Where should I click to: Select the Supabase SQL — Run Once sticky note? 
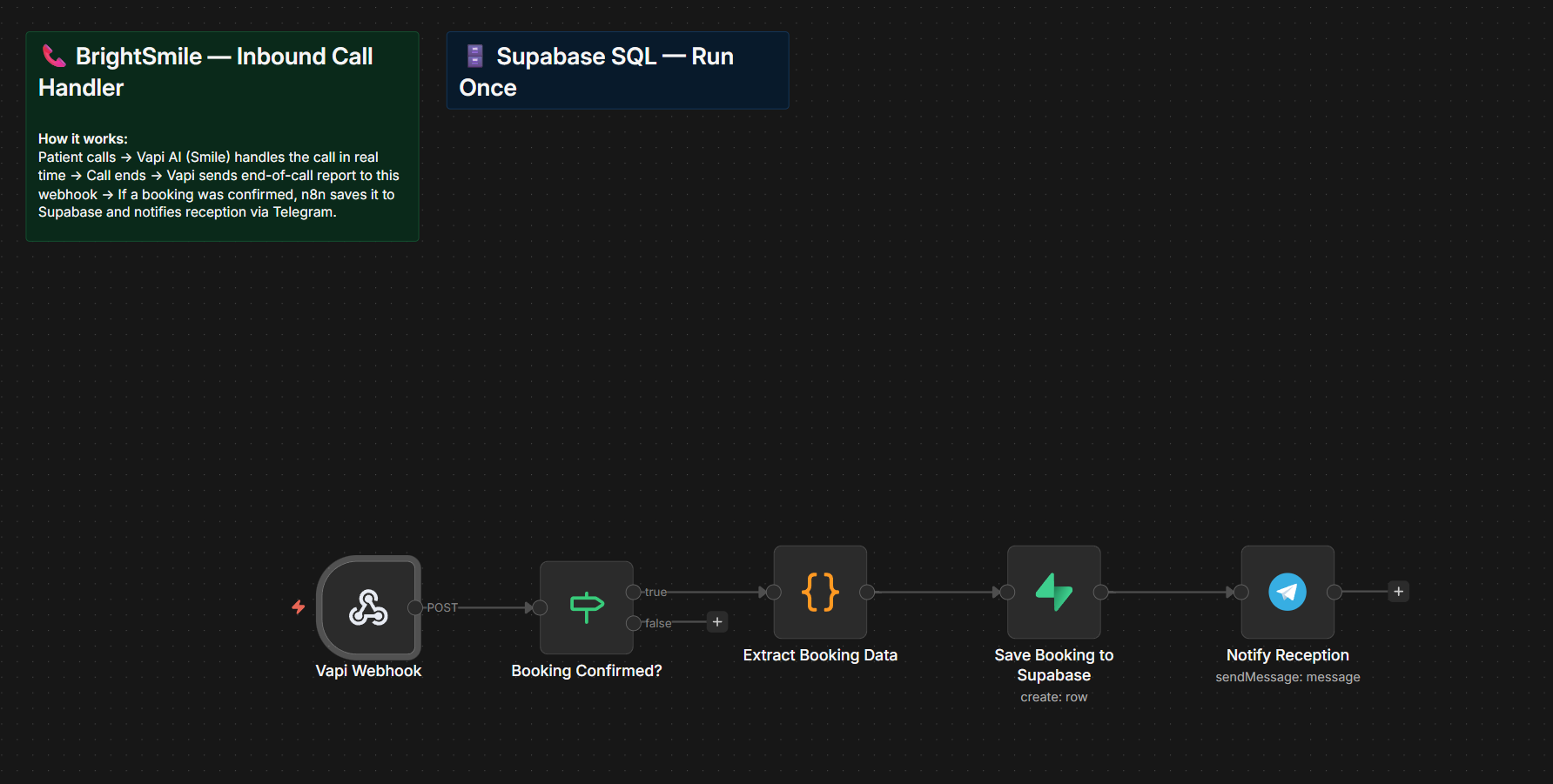[618, 70]
